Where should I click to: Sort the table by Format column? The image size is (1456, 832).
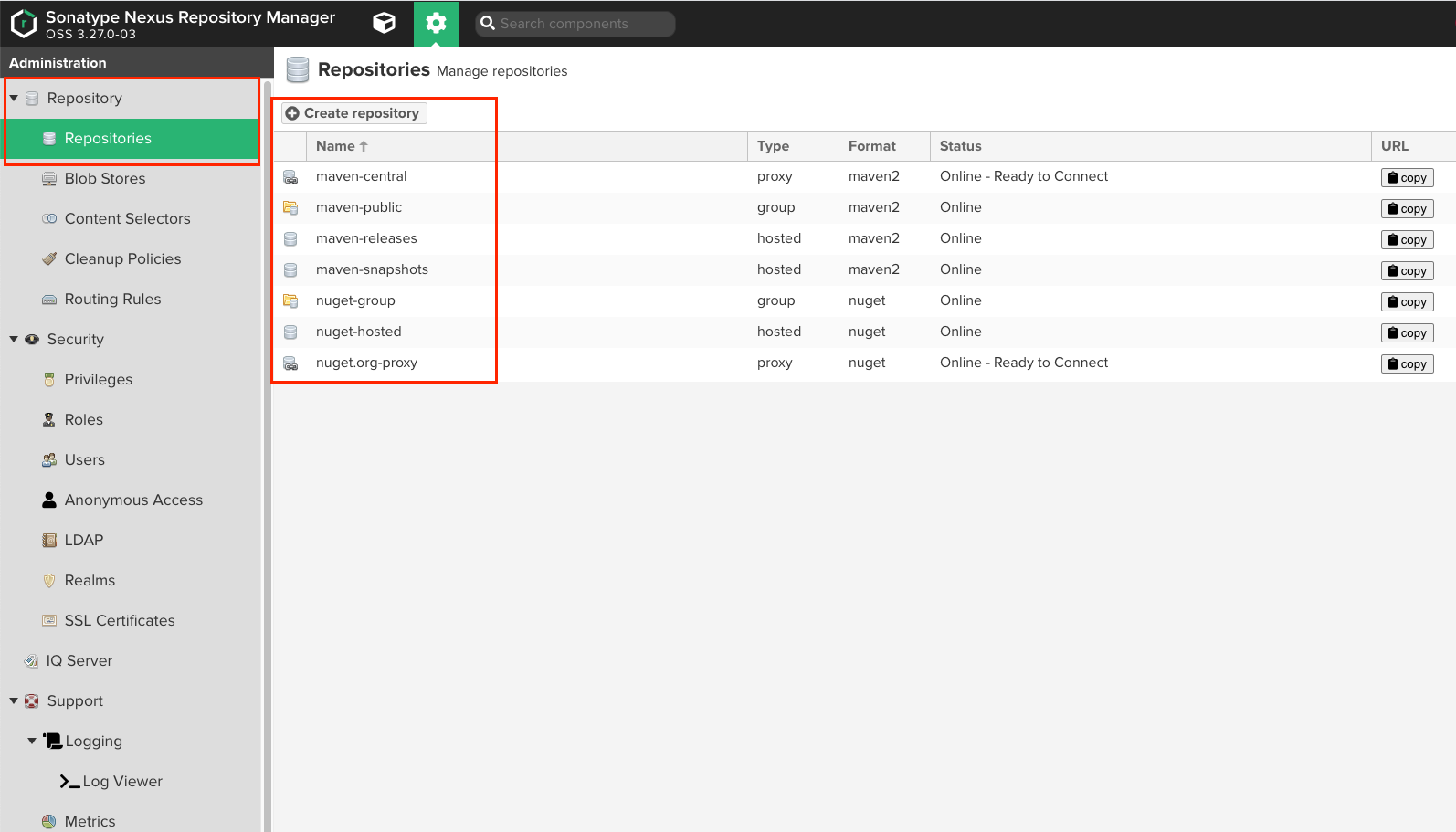pyautogui.click(x=884, y=146)
